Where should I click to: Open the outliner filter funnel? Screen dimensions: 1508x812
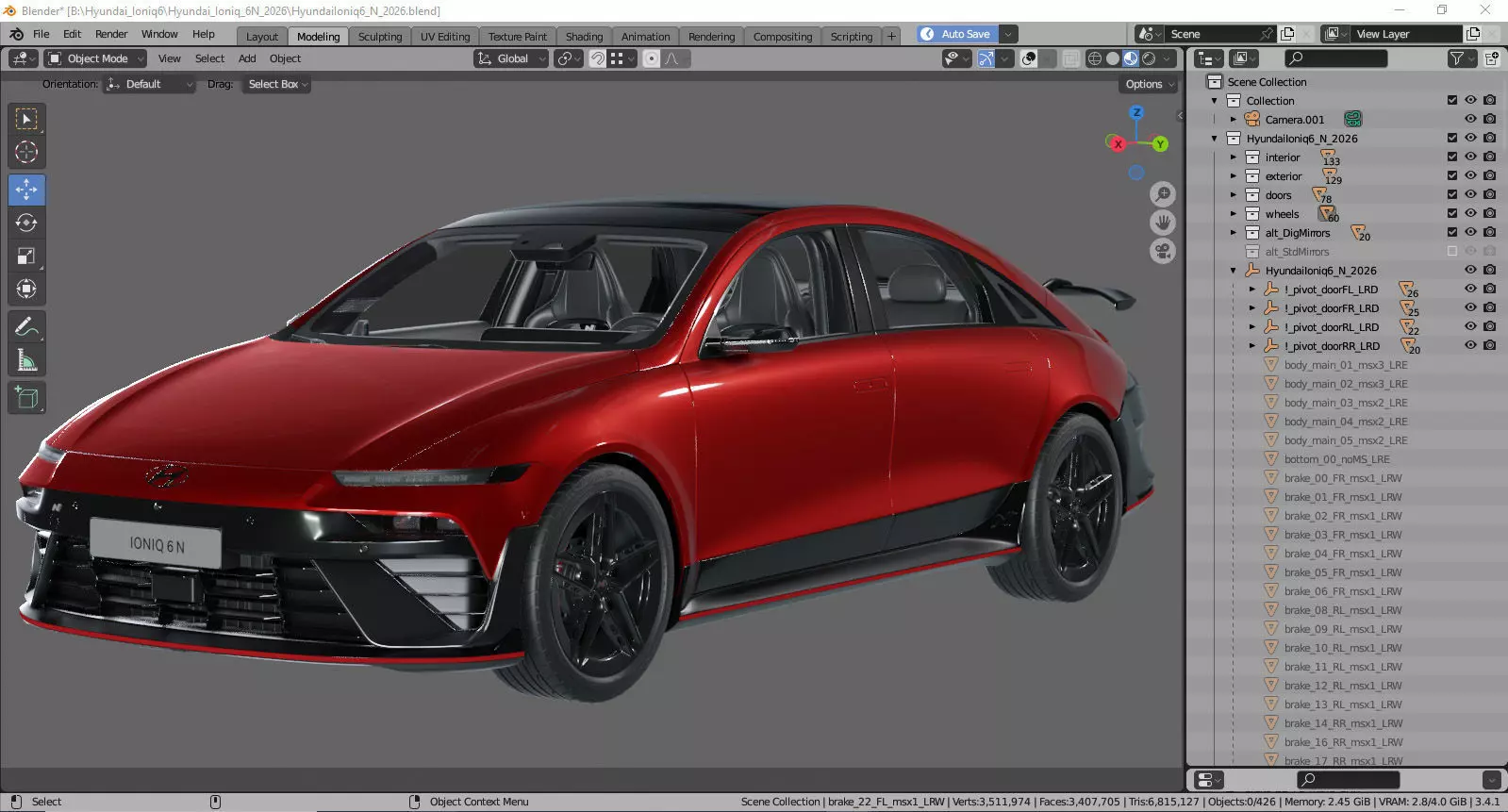click(1457, 58)
